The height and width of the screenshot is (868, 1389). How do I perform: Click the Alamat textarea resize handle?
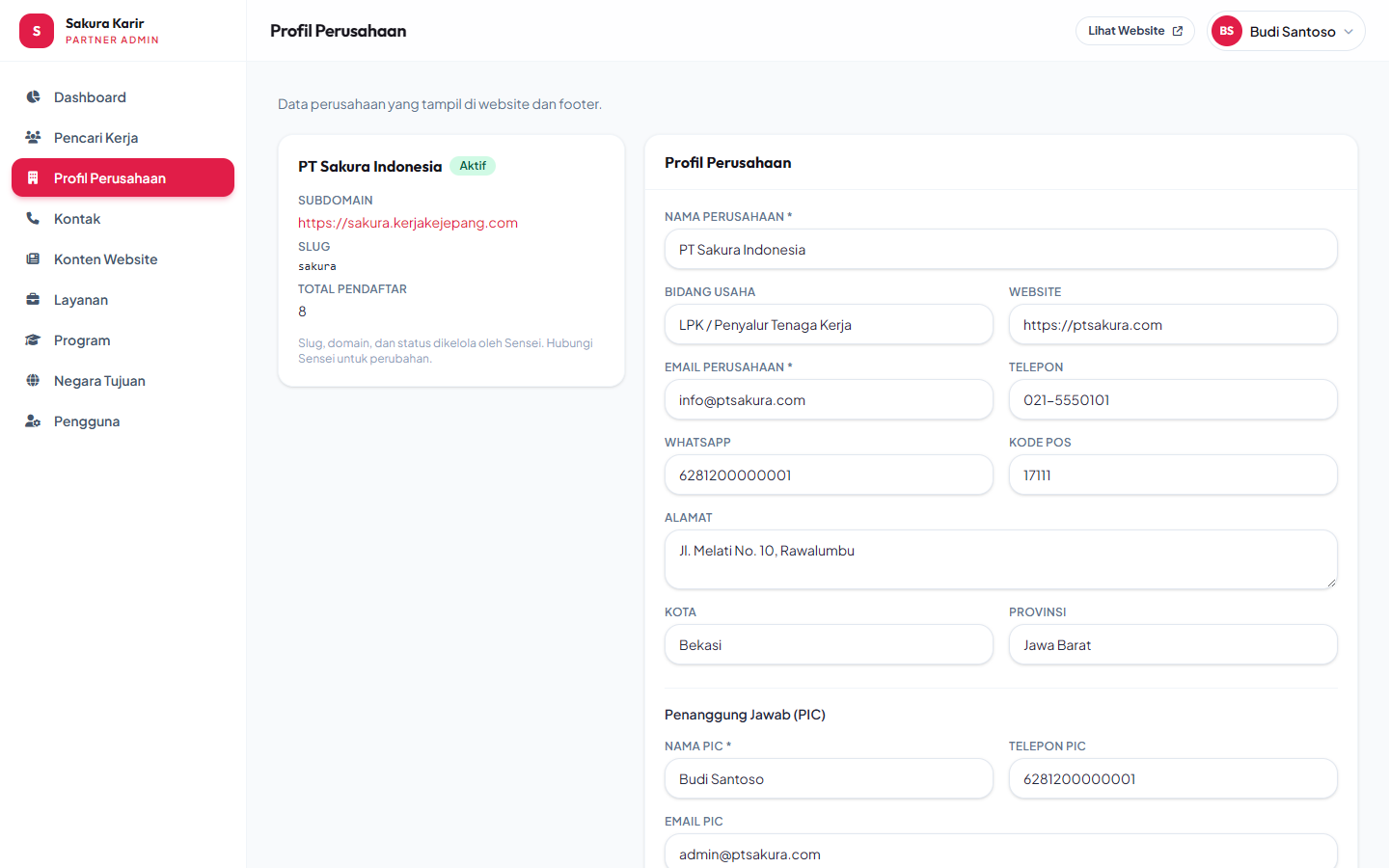[x=1331, y=583]
